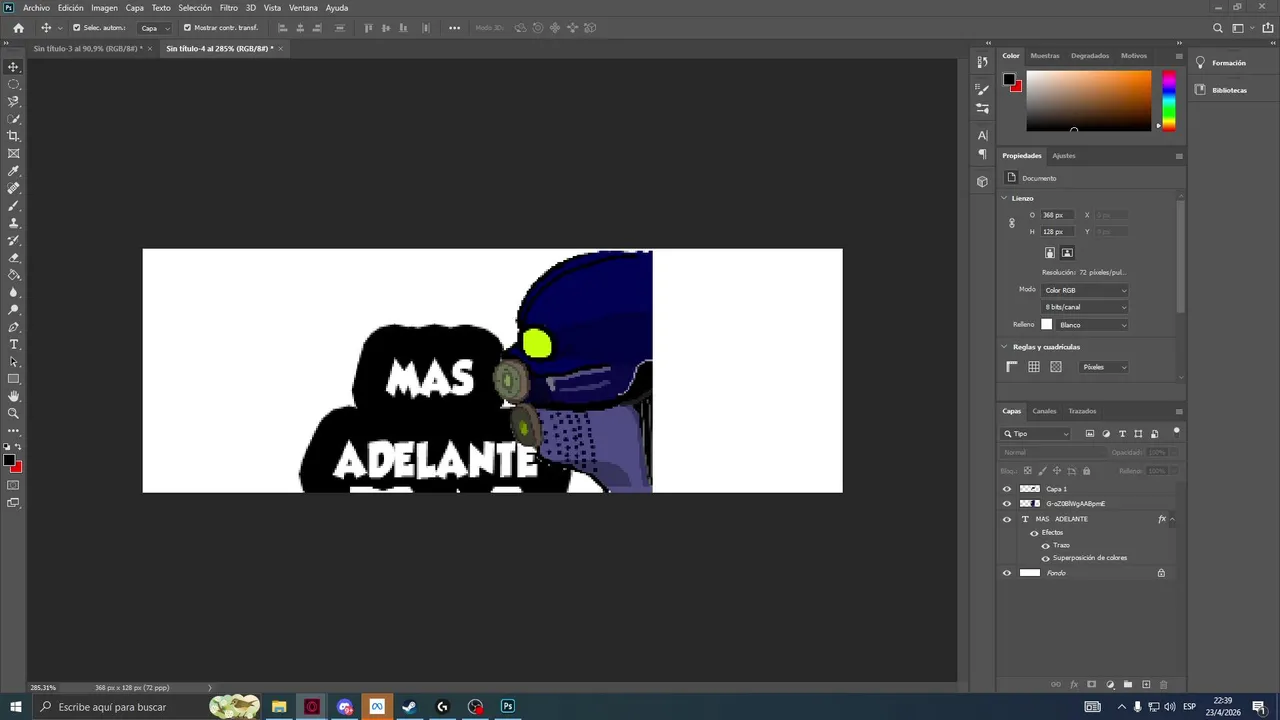Select the Move tool in the toolbox
The width and height of the screenshot is (1280, 720).
[13, 67]
